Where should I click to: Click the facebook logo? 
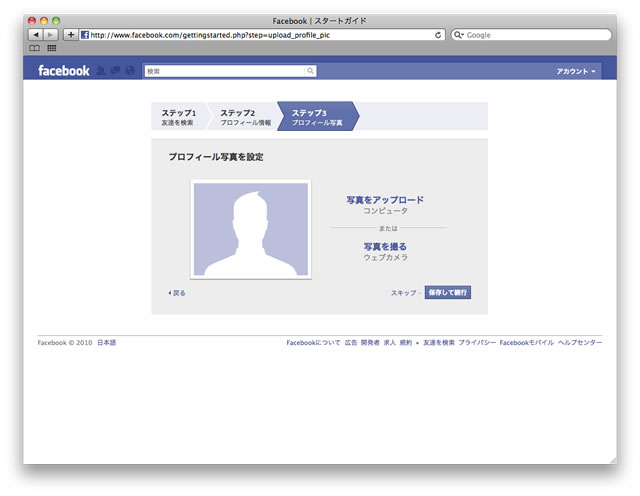click(x=64, y=71)
